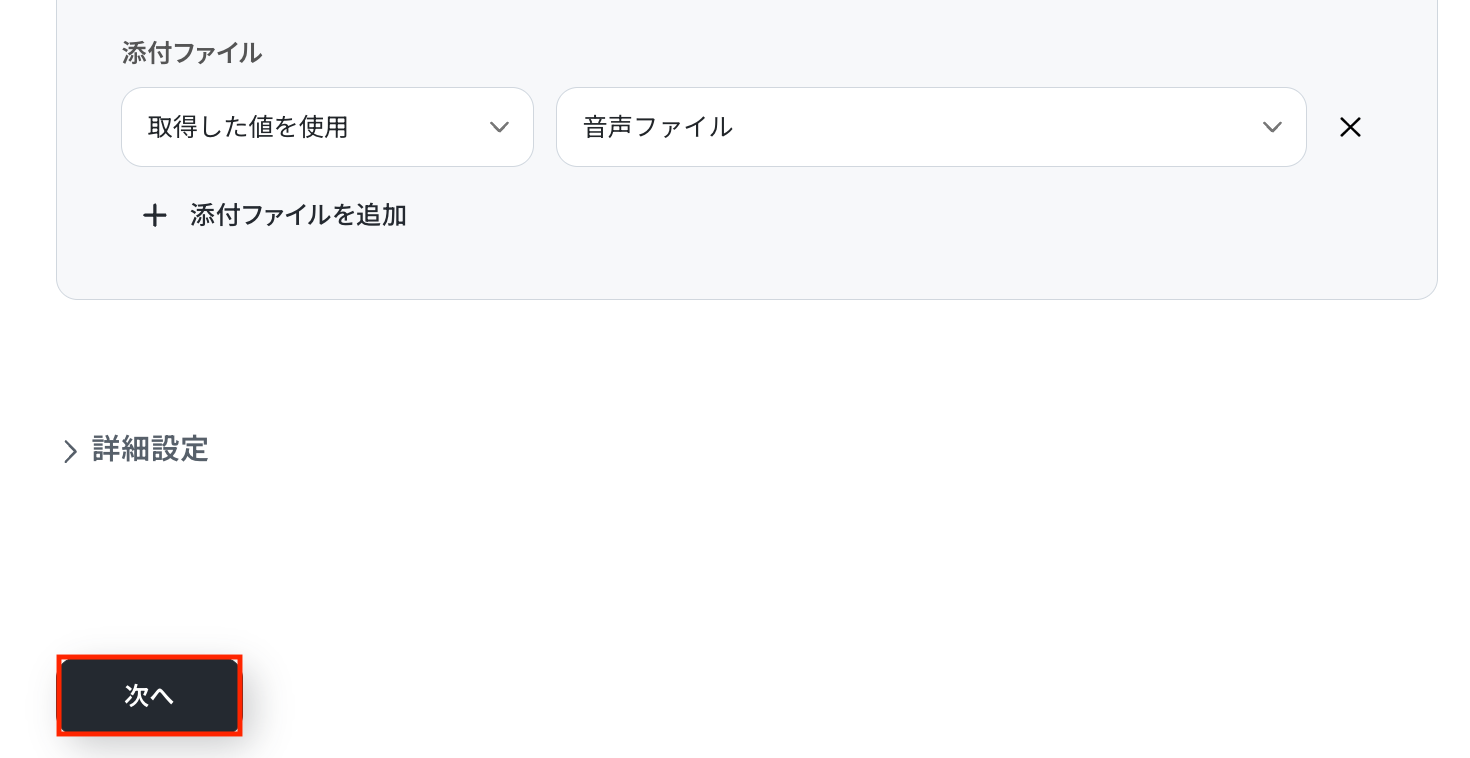Click the plus icon beside 添付ファイルを追加

tap(154, 216)
